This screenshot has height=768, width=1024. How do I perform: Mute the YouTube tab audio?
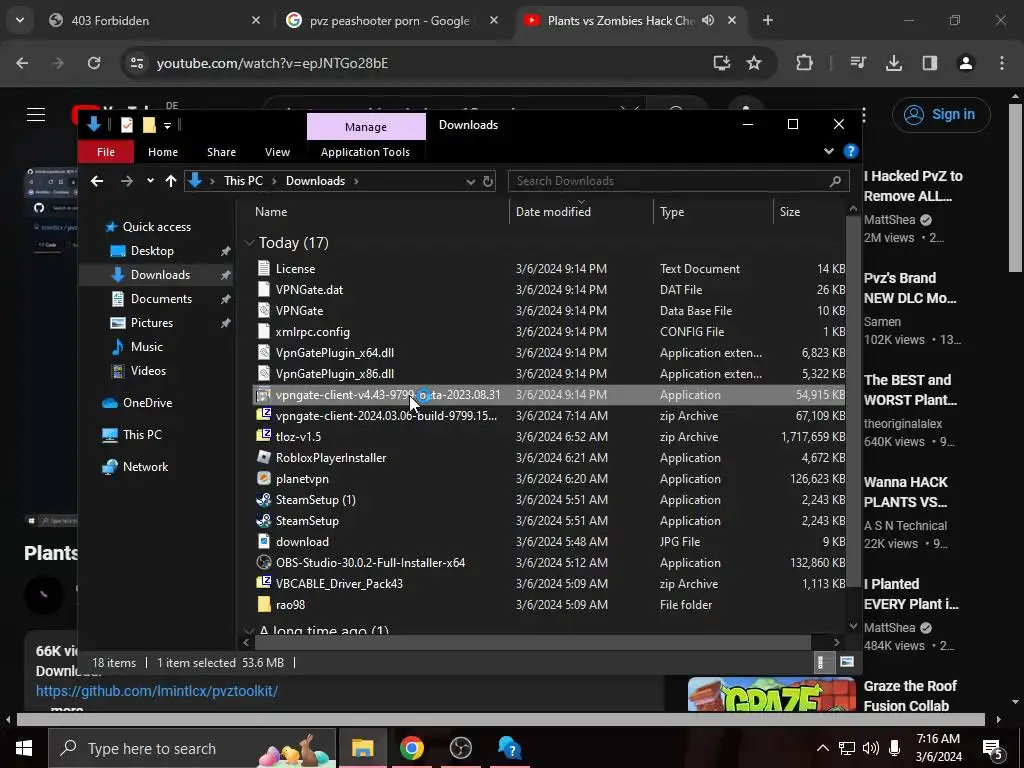708,20
